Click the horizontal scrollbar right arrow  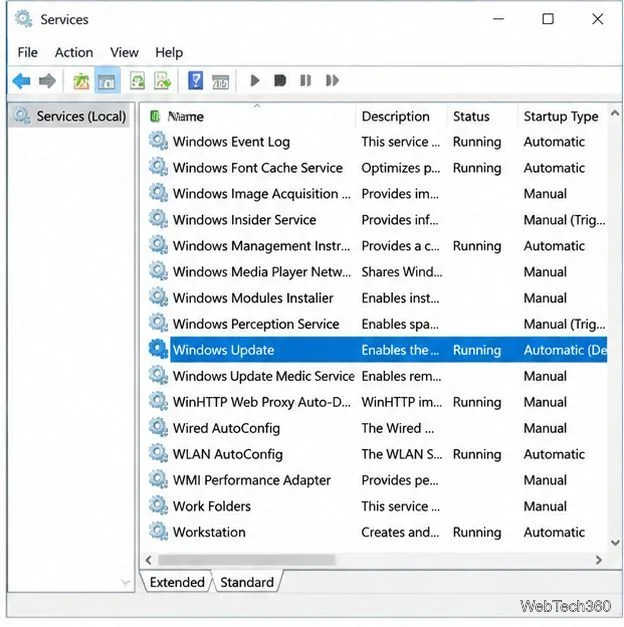[x=599, y=560]
